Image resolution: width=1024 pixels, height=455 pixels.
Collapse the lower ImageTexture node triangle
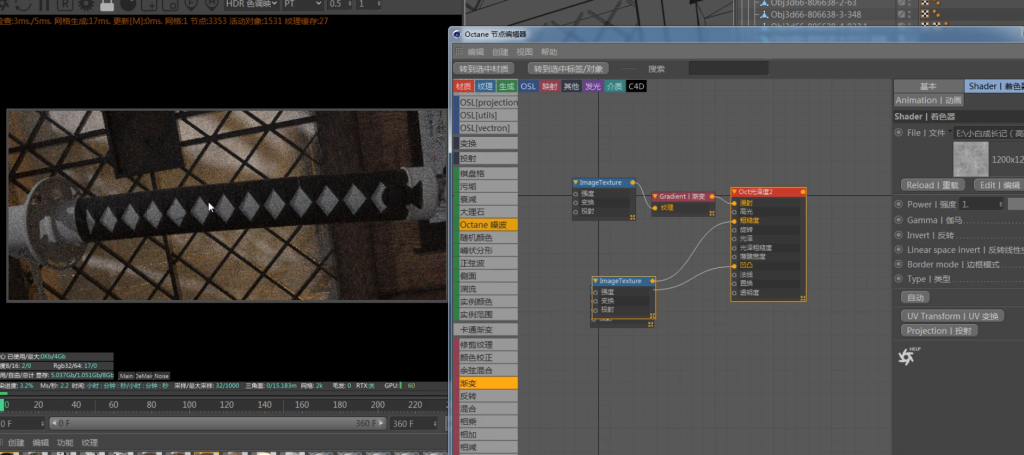(595, 281)
